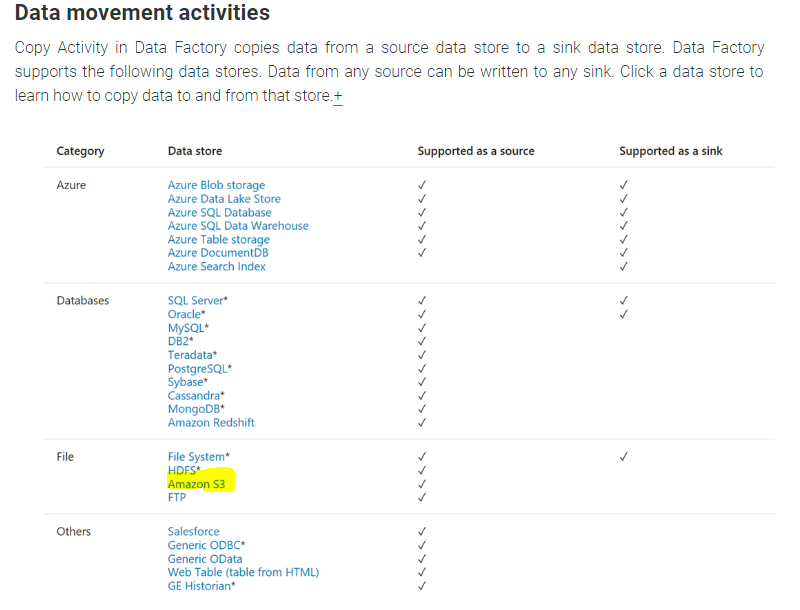Click the source checkmark for Cassandra
This screenshot has height=610, width=800.
(x=422, y=396)
